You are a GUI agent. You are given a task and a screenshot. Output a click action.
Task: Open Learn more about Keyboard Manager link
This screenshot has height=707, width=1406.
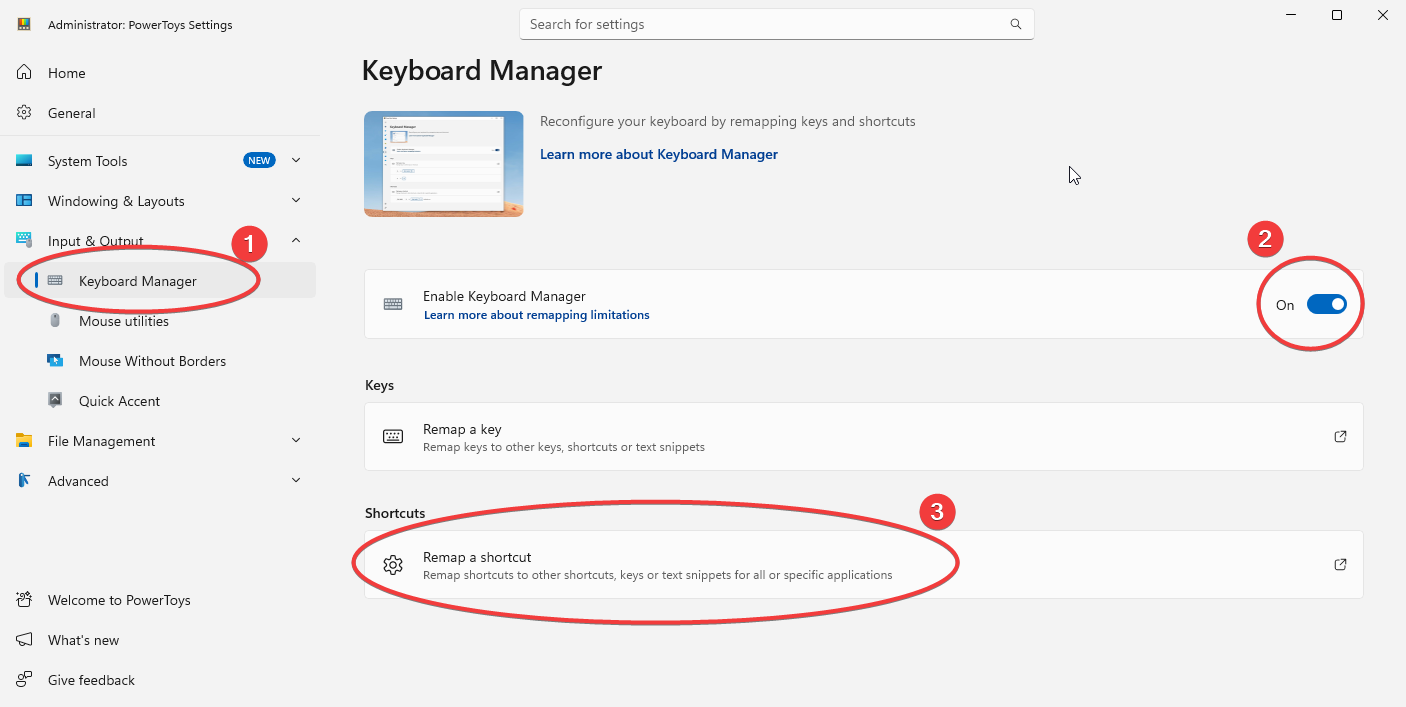click(658, 154)
